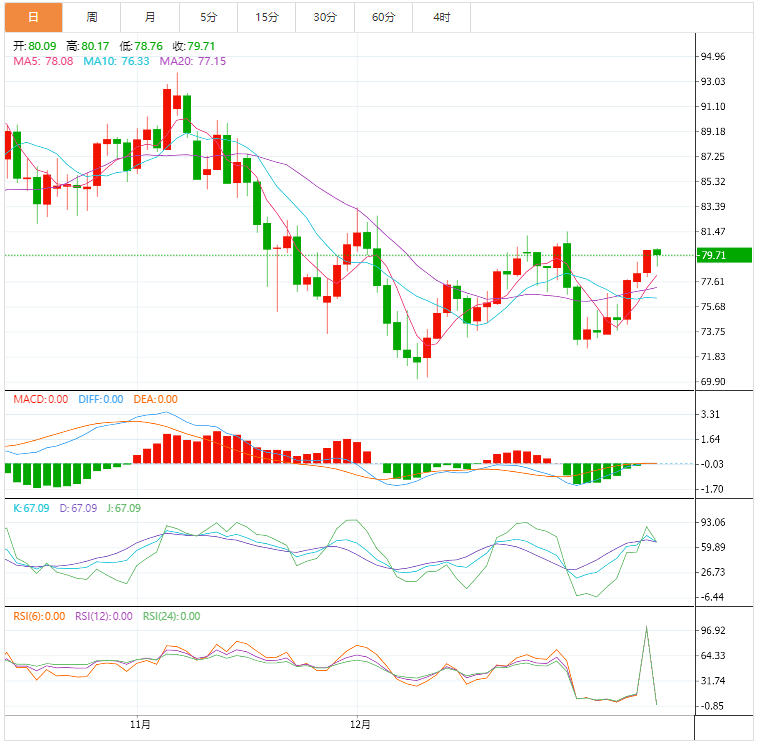Click the 12月 timeline marker
Image resolution: width=757 pixels, height=746 pixels.
pyautogui.click(x=360, y=724)
